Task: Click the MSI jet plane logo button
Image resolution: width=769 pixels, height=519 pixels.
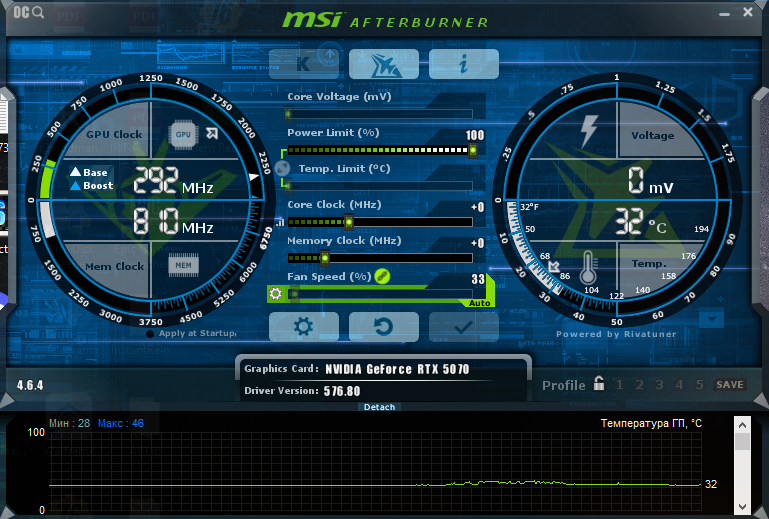Action: (384, 64)
